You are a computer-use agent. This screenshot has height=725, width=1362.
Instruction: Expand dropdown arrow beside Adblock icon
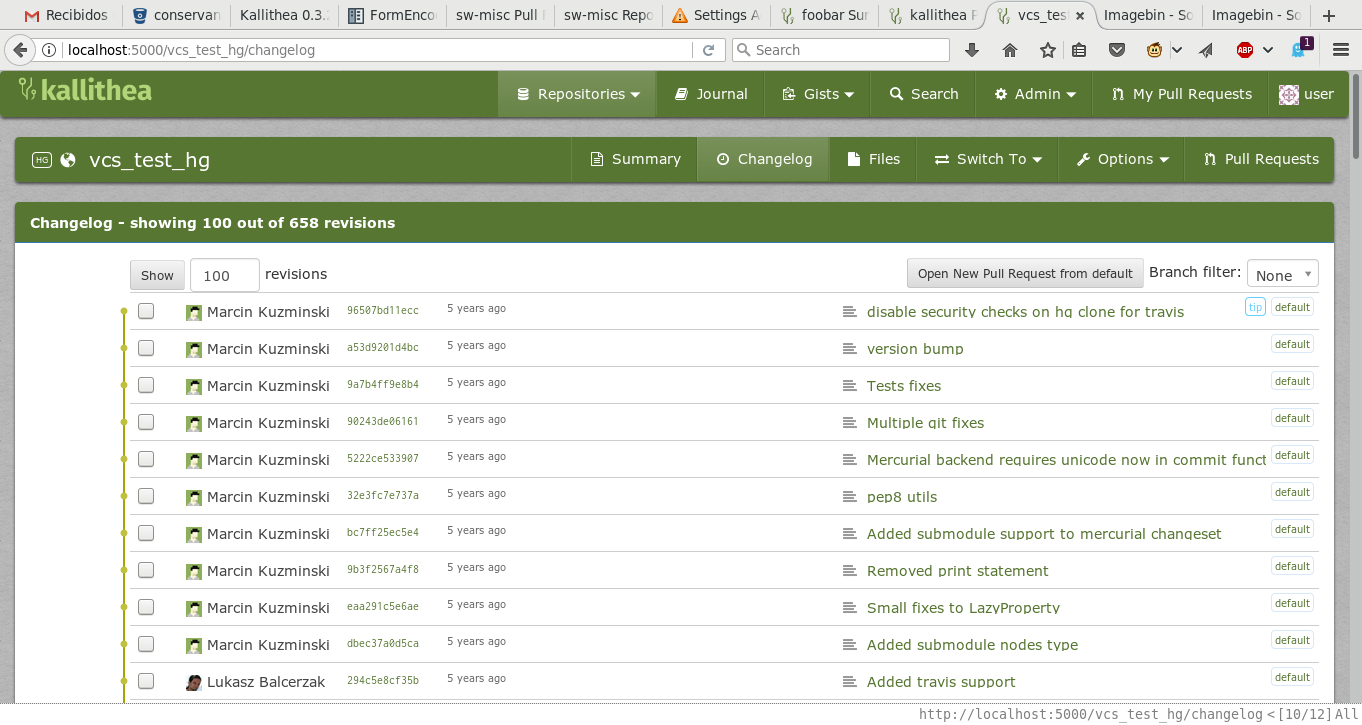(1268, 50)
